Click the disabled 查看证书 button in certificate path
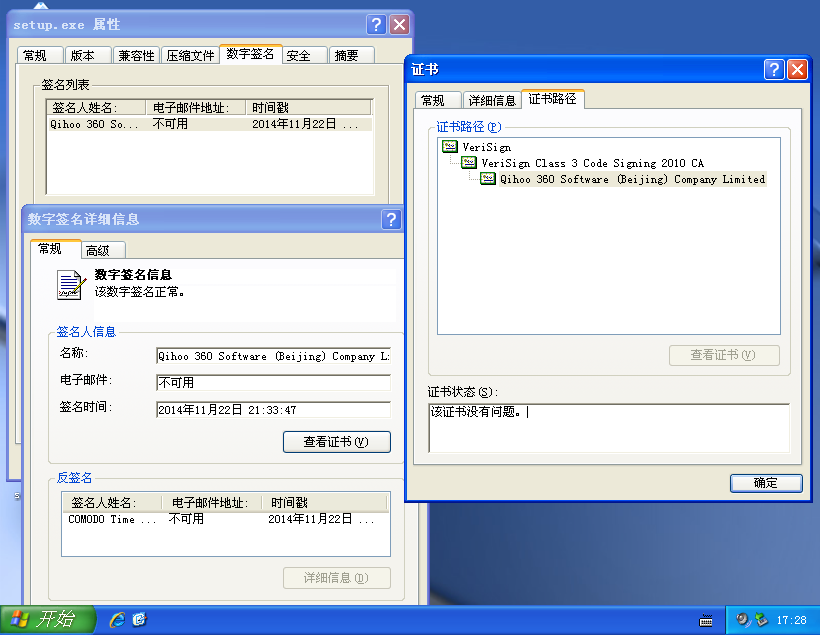This screenshot has width=820, height=635. point(724,355)
